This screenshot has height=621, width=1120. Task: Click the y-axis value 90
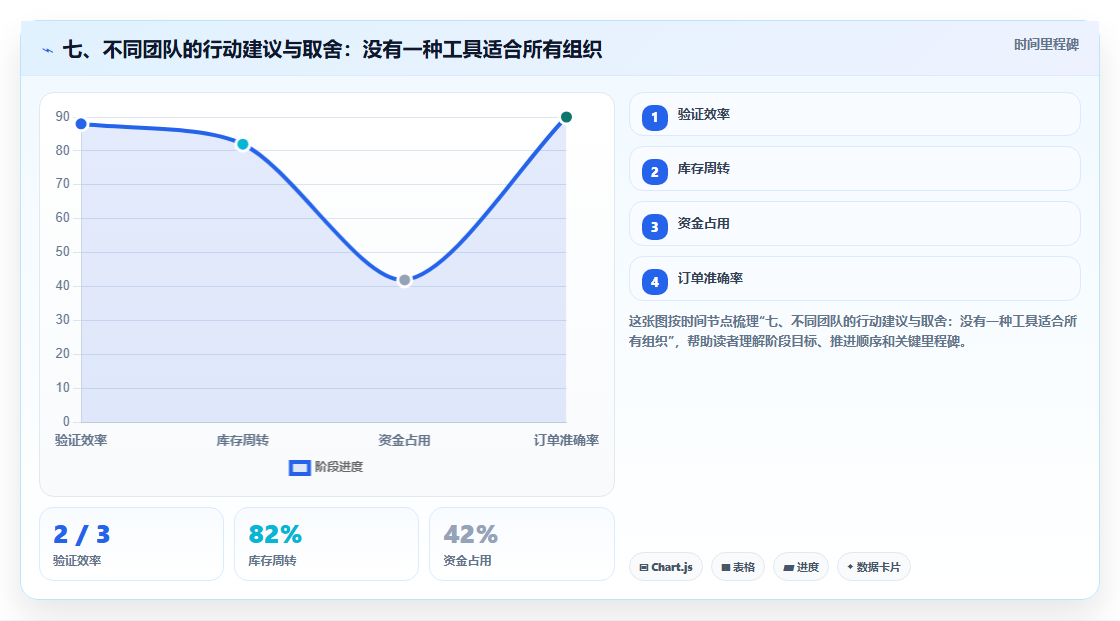pyautogui.click(x=63, y=116)
